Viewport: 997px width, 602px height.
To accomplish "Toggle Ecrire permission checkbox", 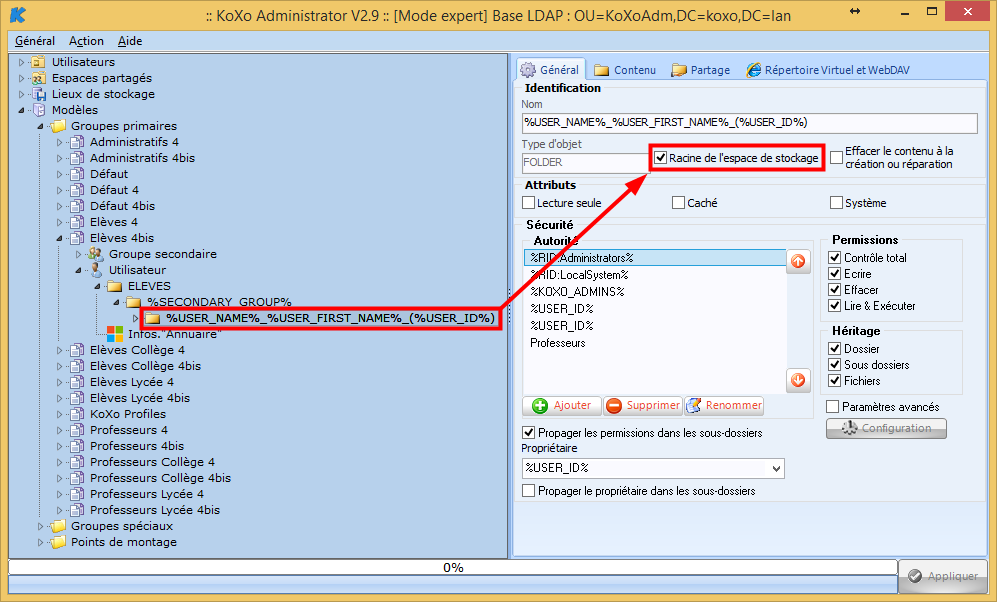I will (835, 273).
